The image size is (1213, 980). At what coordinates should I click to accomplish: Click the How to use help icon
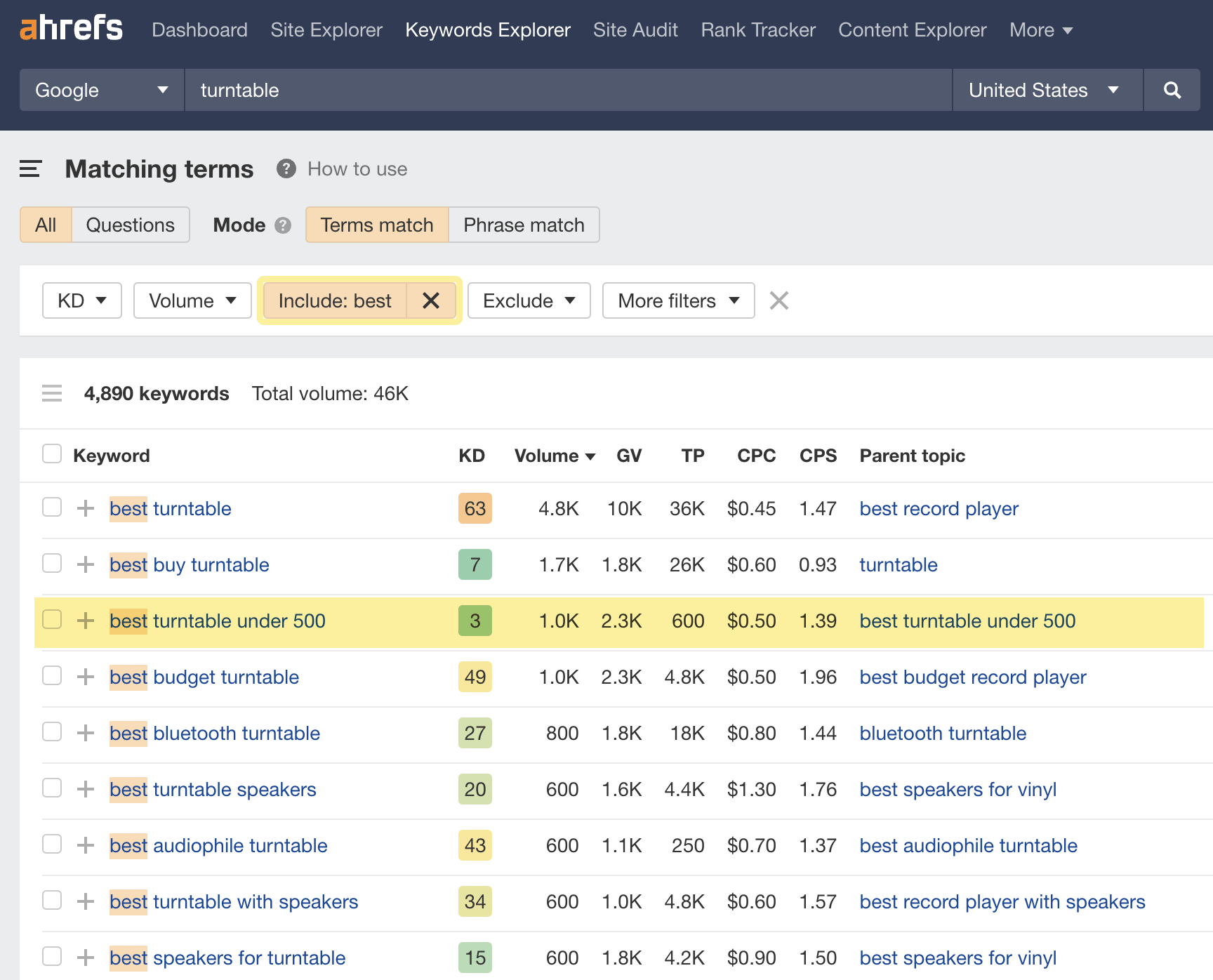coord(286,168)
